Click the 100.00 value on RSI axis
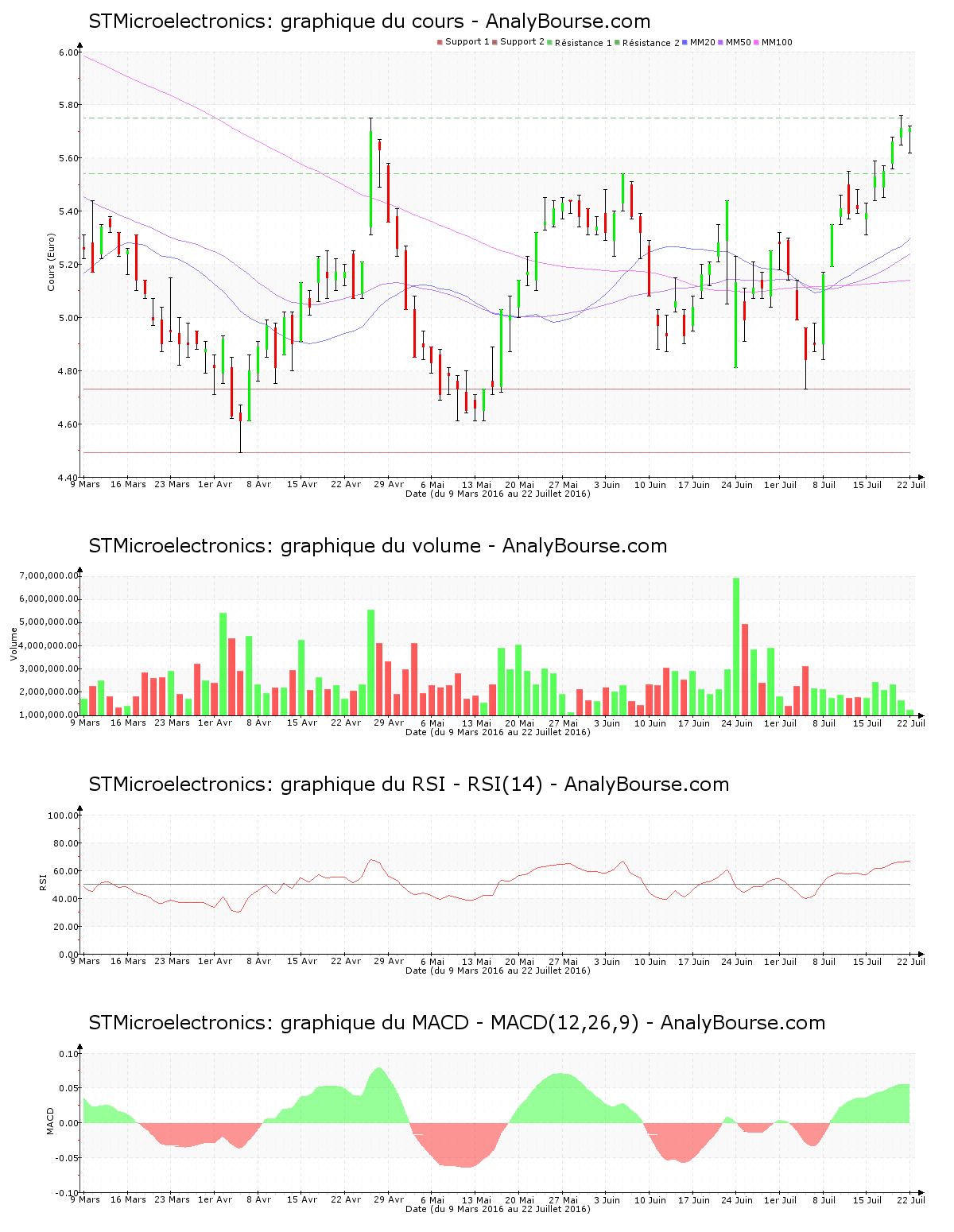954x1232 pixels. 64,816
